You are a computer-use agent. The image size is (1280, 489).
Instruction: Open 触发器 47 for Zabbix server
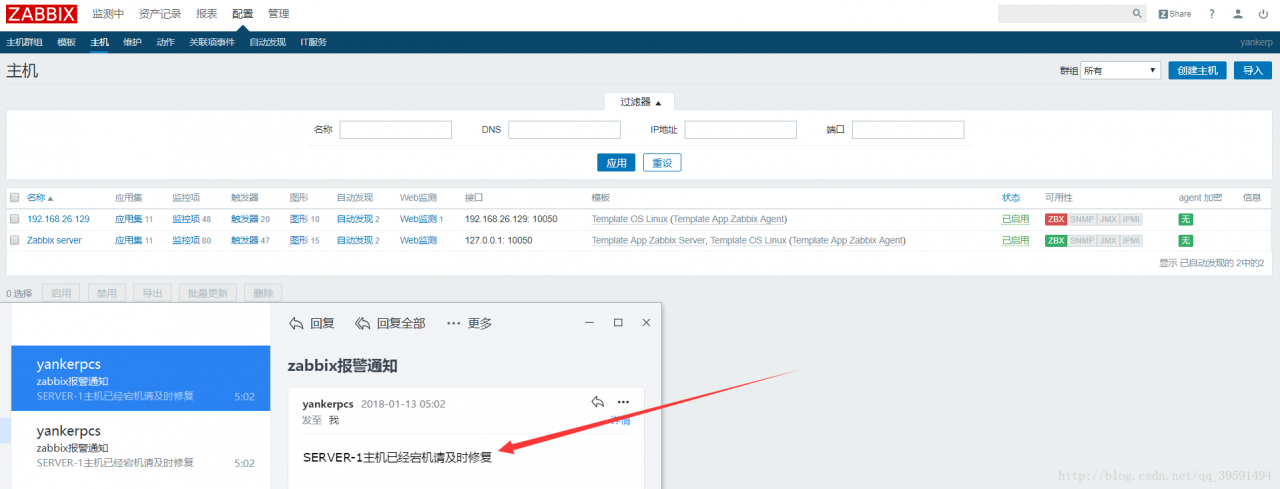(245, 241)
